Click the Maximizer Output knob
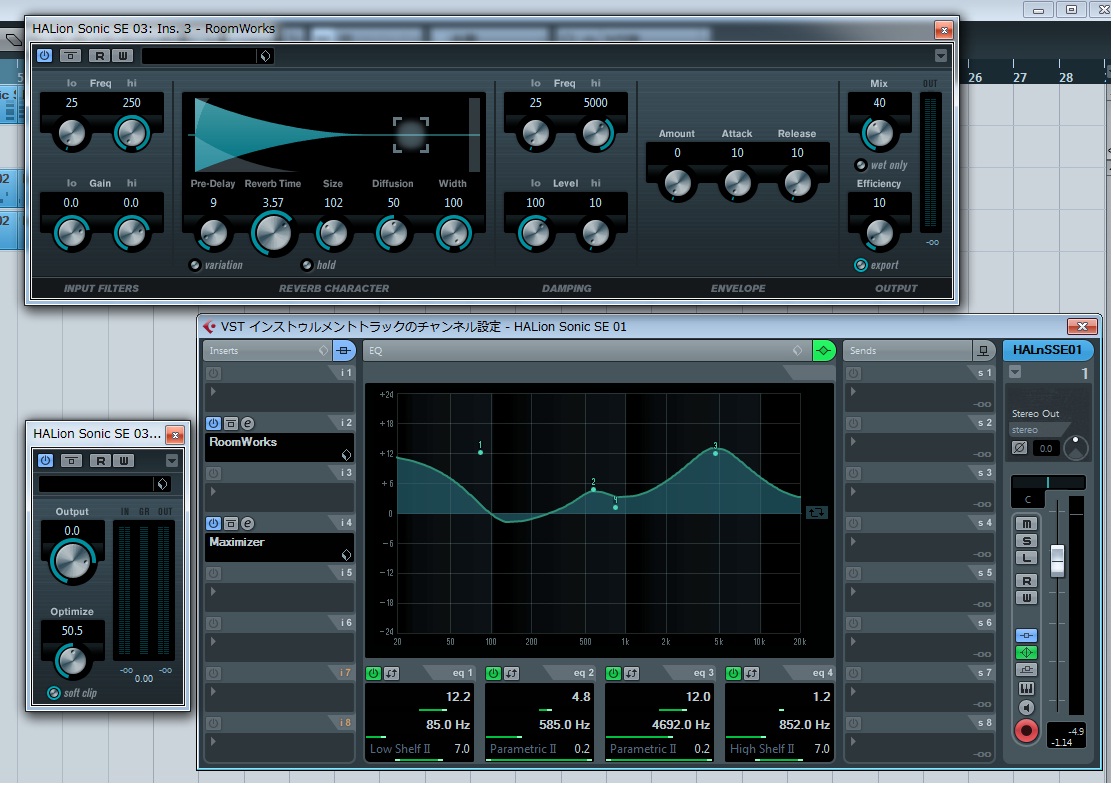 (x=72, y=561)
